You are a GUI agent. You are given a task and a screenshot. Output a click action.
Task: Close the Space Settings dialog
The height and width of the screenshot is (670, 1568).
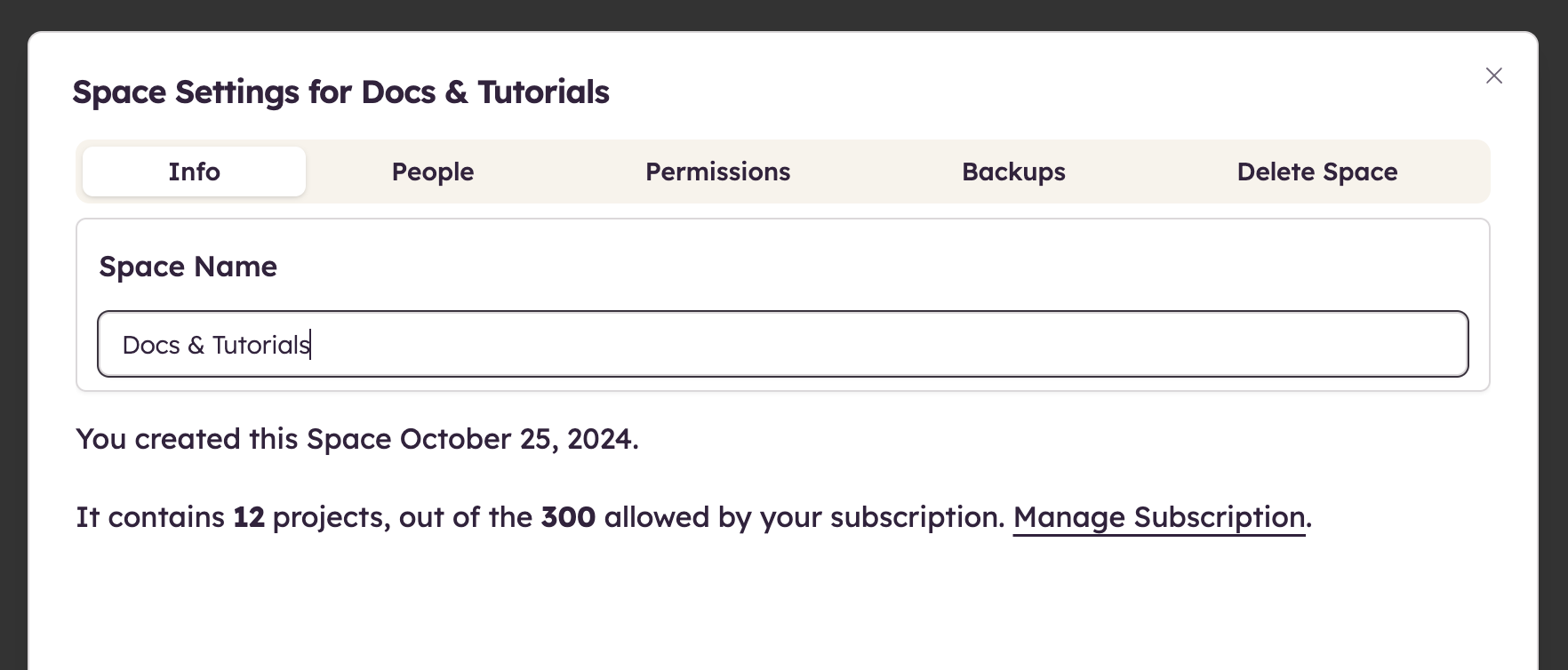click(1493, 76)
